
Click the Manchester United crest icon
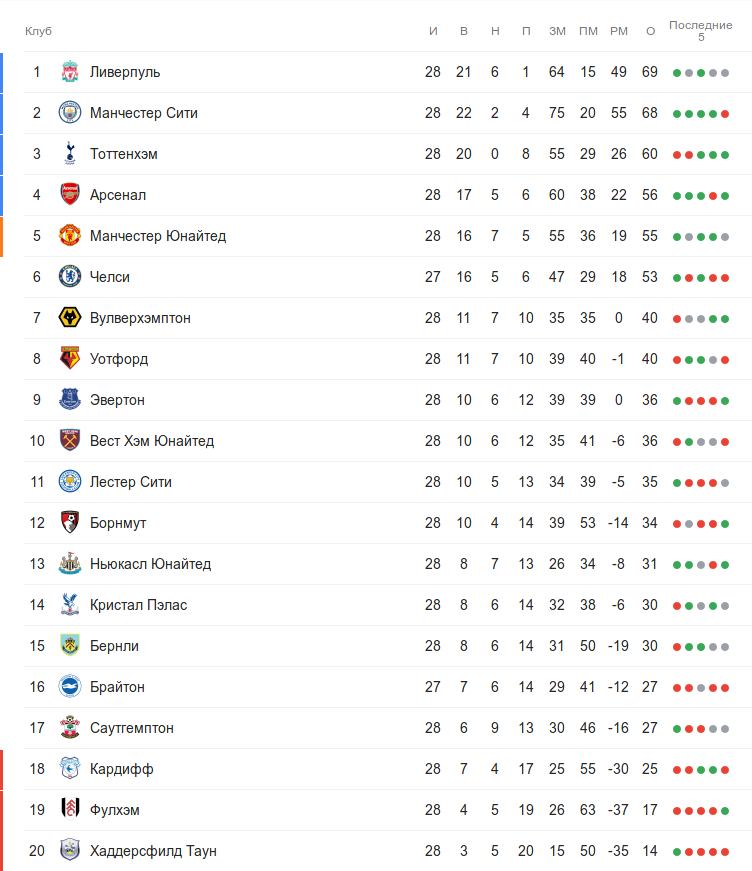point(69,236)
